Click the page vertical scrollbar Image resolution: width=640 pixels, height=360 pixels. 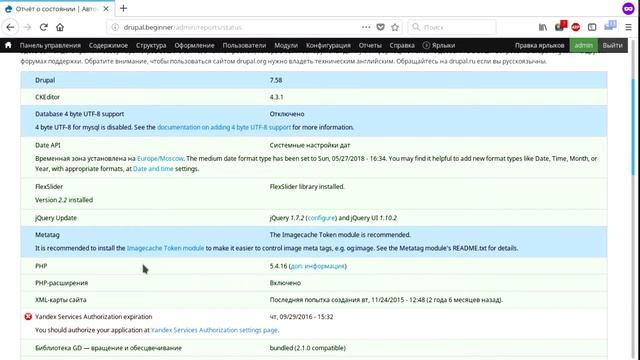[634, 127]
